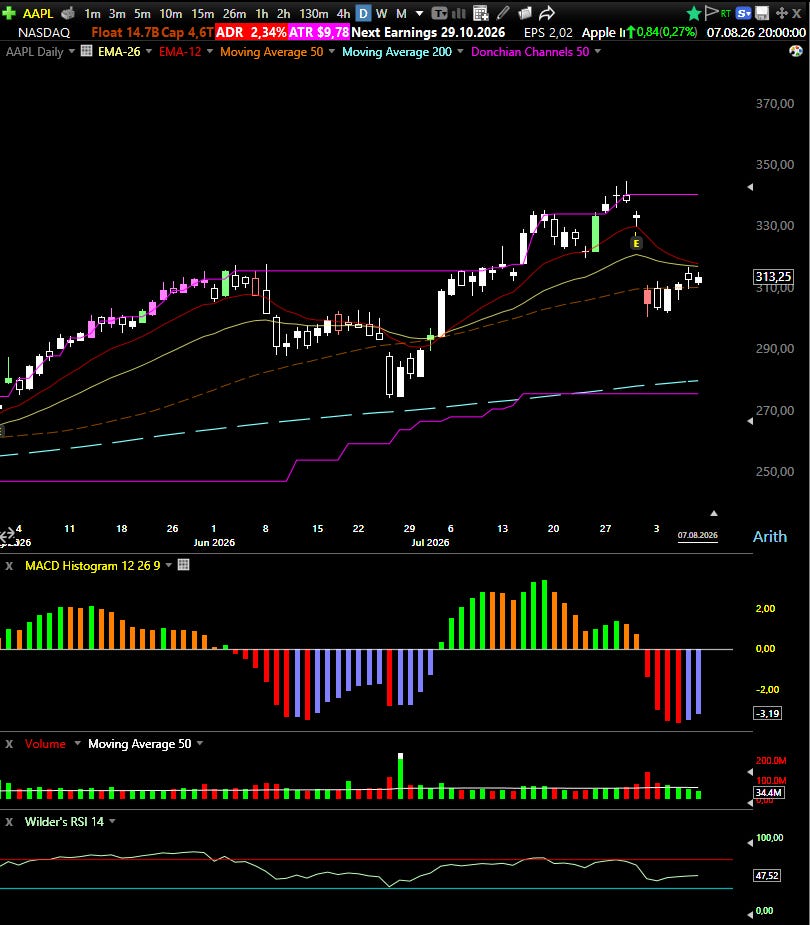Image resolution: width=810 pixels, height=925 pixels.
Task: Close the Wilder's RSI pane with X
Action: [x=9, y=821]
